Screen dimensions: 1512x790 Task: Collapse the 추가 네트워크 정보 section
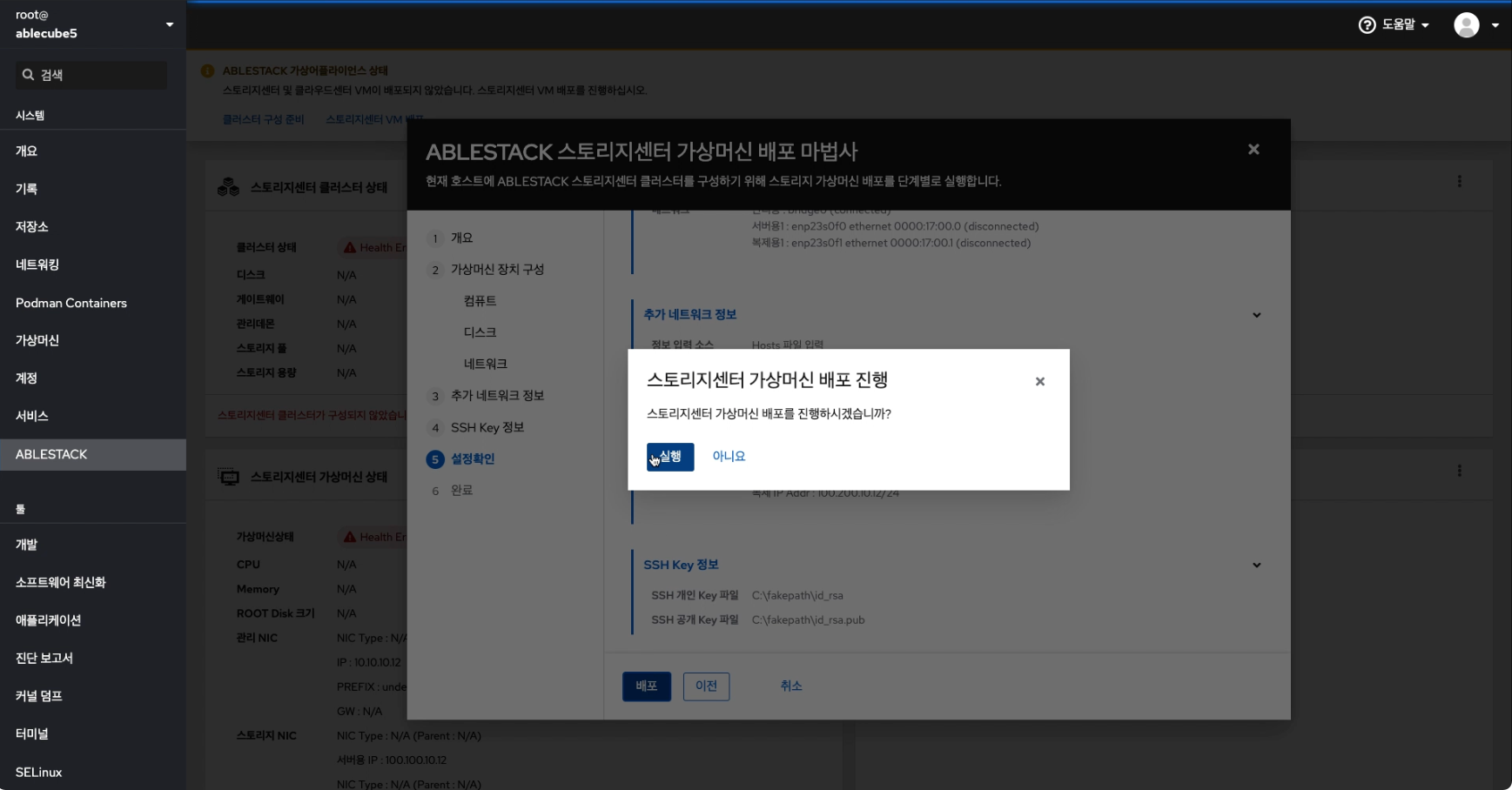tap(1256, 315)
